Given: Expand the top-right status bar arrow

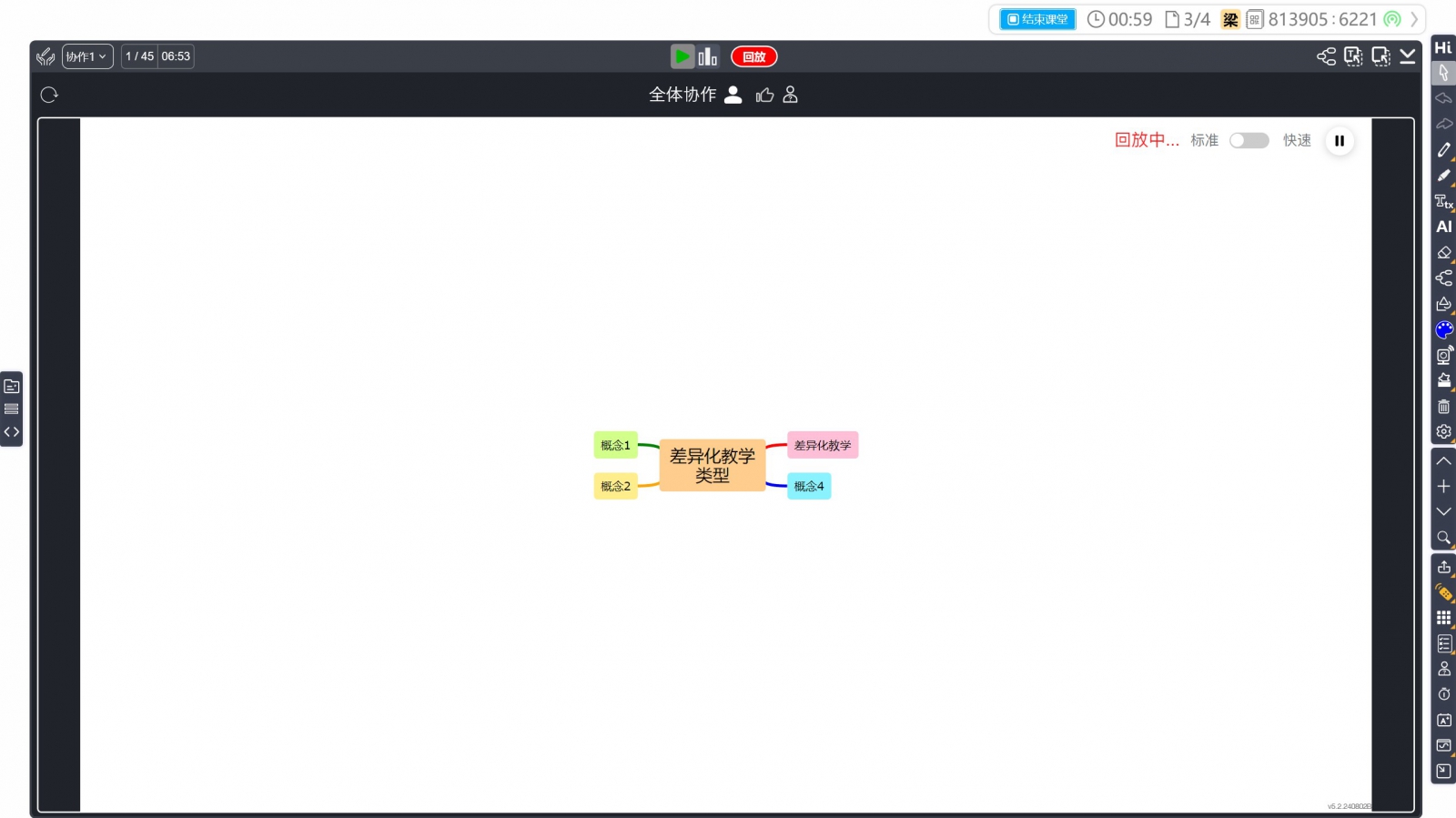Looking at the screenshot, I should [x=1414, y=19].
